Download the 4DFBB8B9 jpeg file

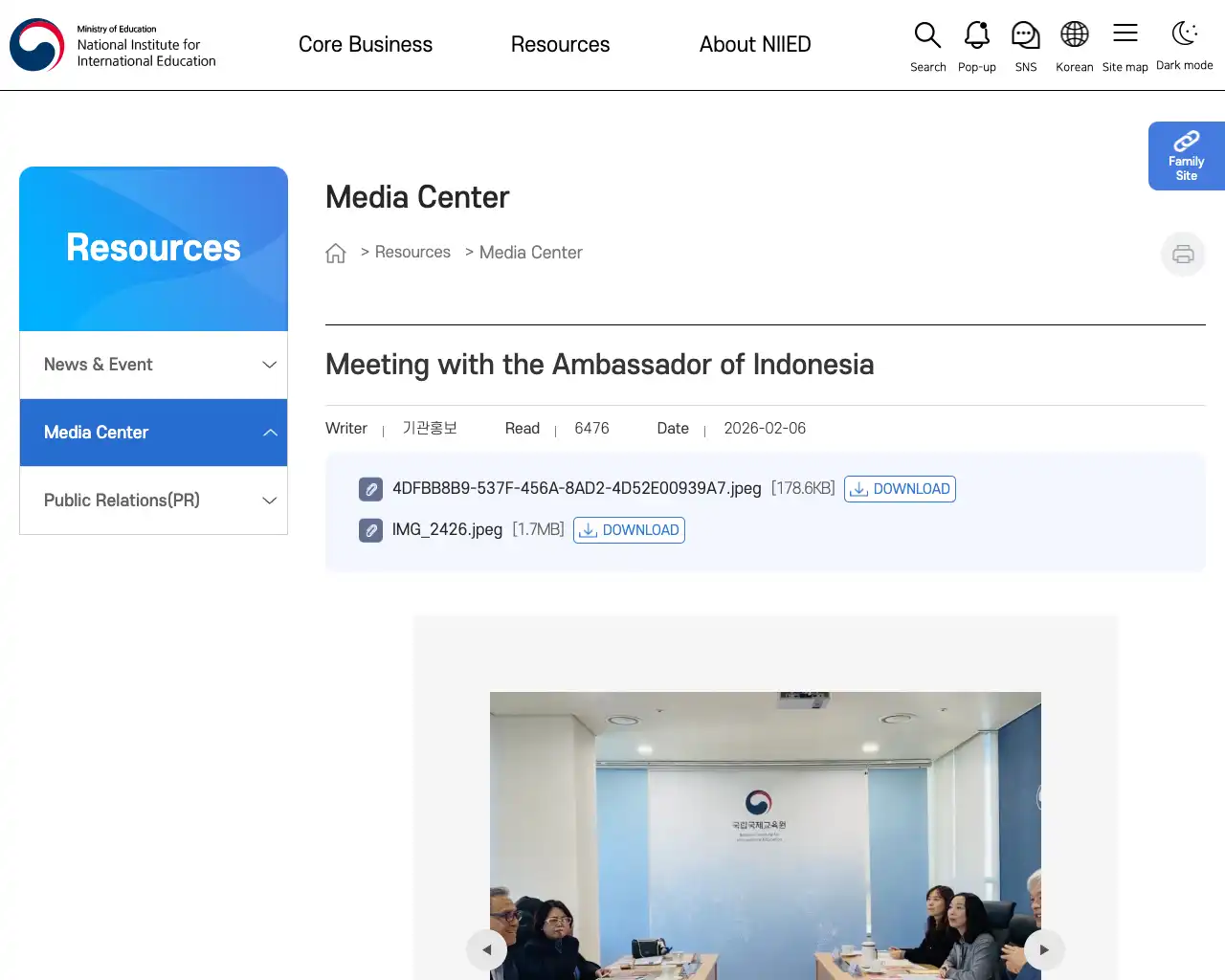pyautogui.click(x=900, y=489)
